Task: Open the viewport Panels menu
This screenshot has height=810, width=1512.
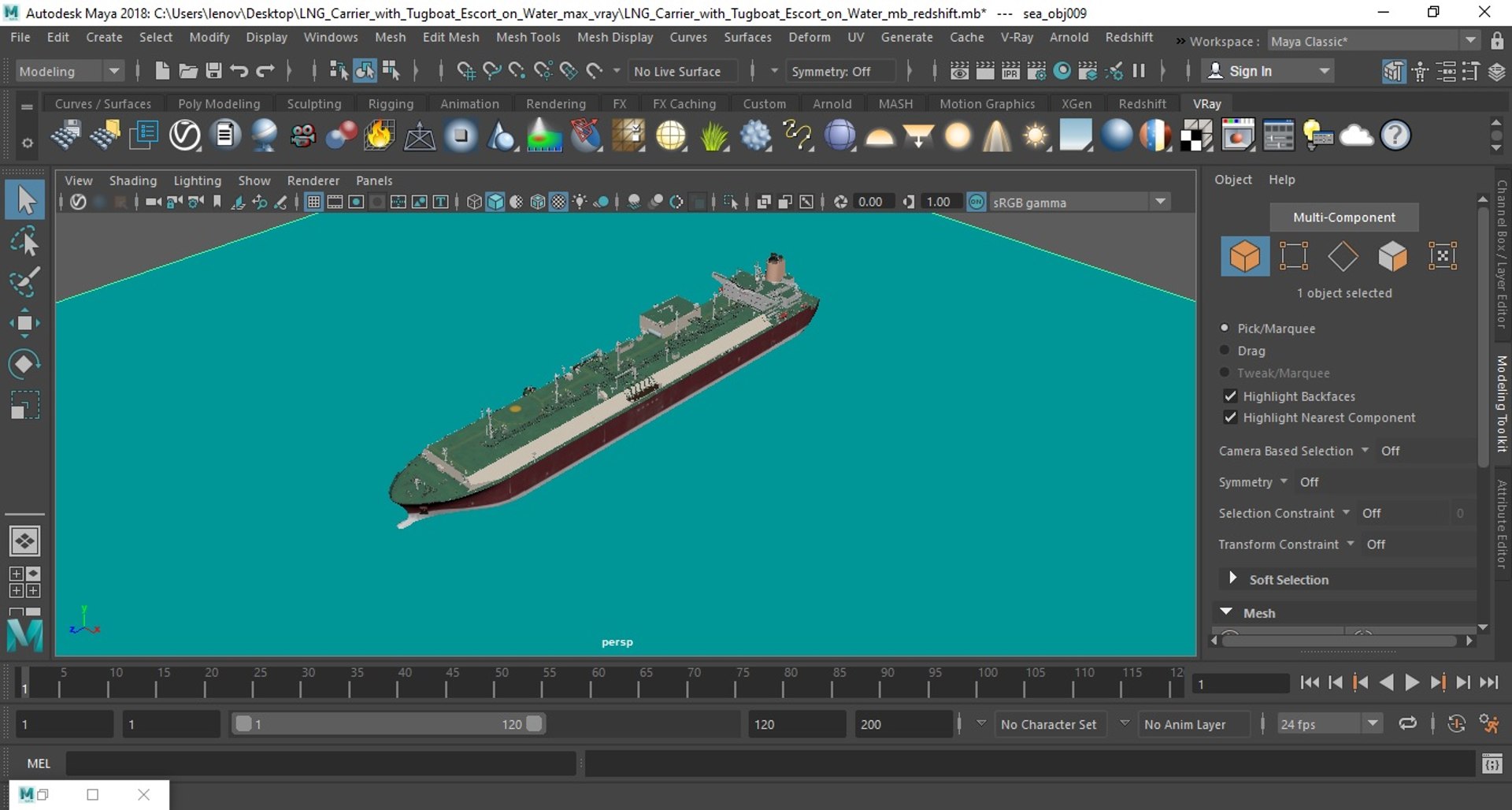Action: [373, 180]
